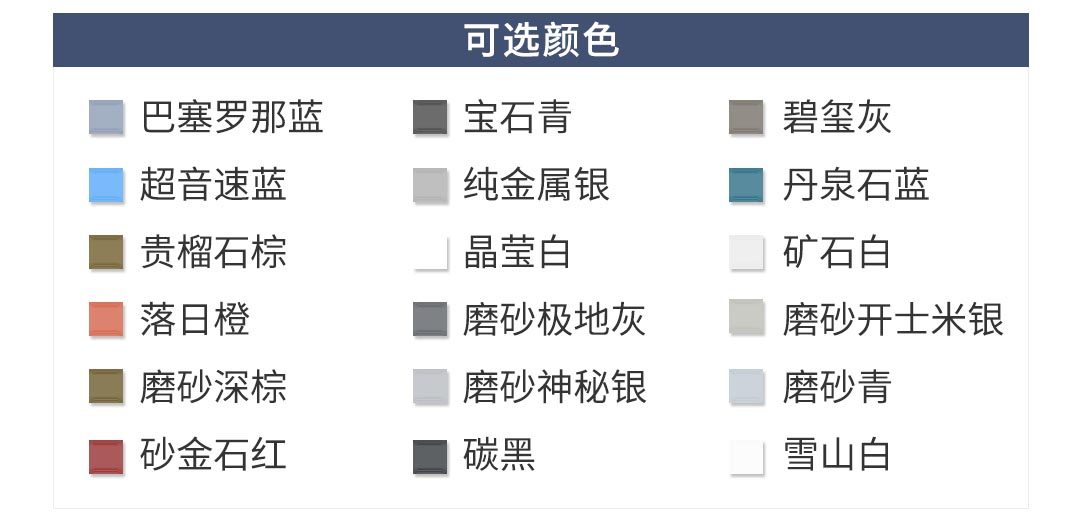
Task: Select the 晶莹白 white swatch
Action: pyautogui.click(x=430, y=253)
